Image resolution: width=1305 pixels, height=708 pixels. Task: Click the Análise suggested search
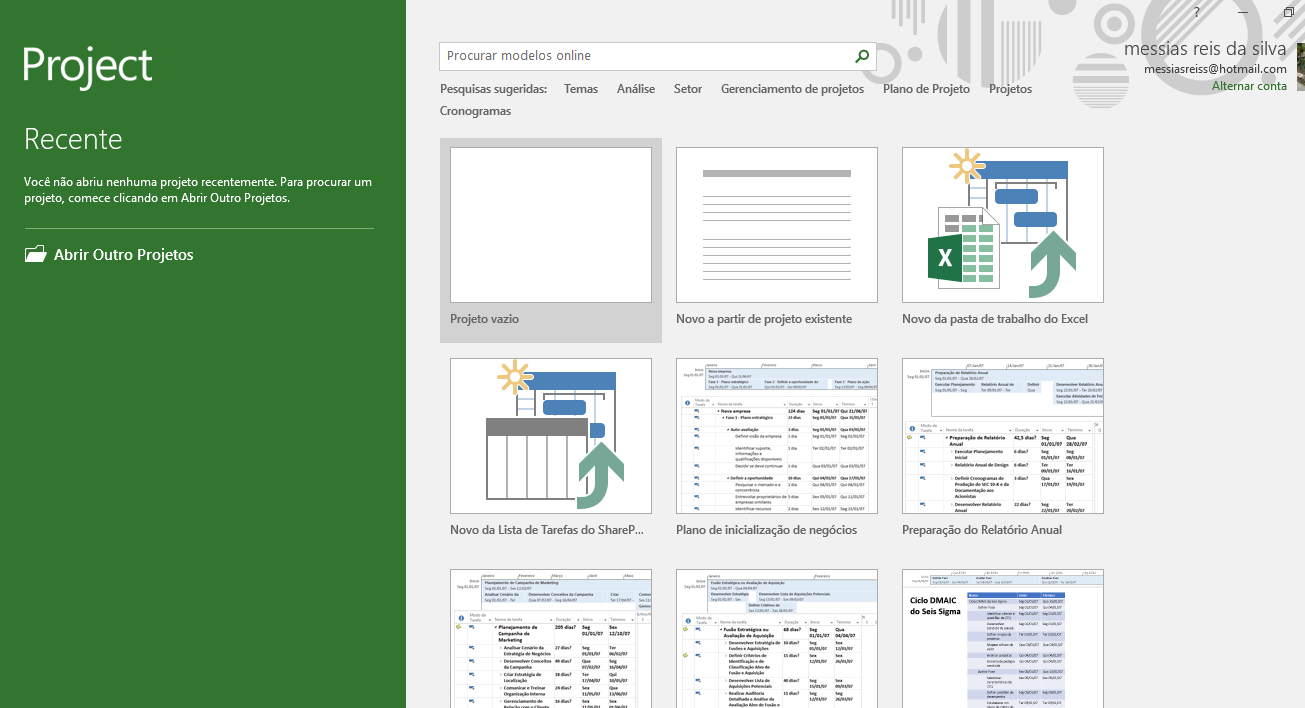(x=636, y=88)
